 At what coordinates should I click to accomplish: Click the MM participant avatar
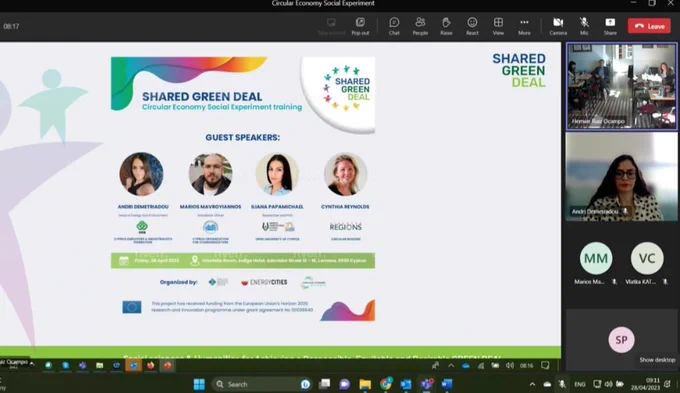pyautogui.click(x=596, y=258)
